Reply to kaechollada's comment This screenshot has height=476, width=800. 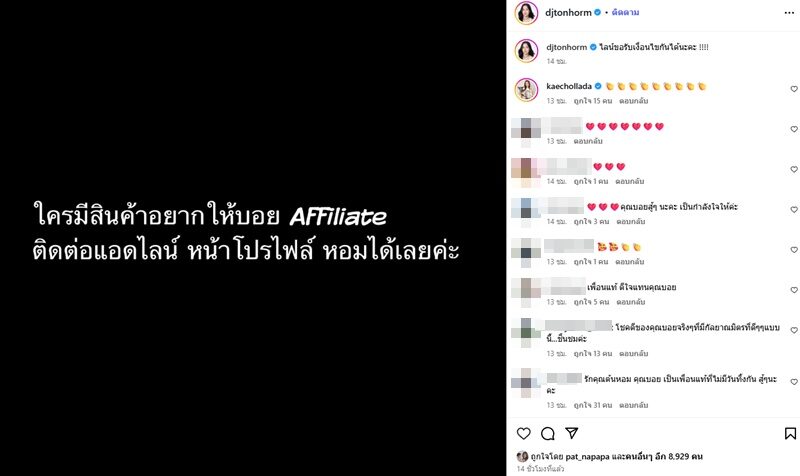coord(633,101)
